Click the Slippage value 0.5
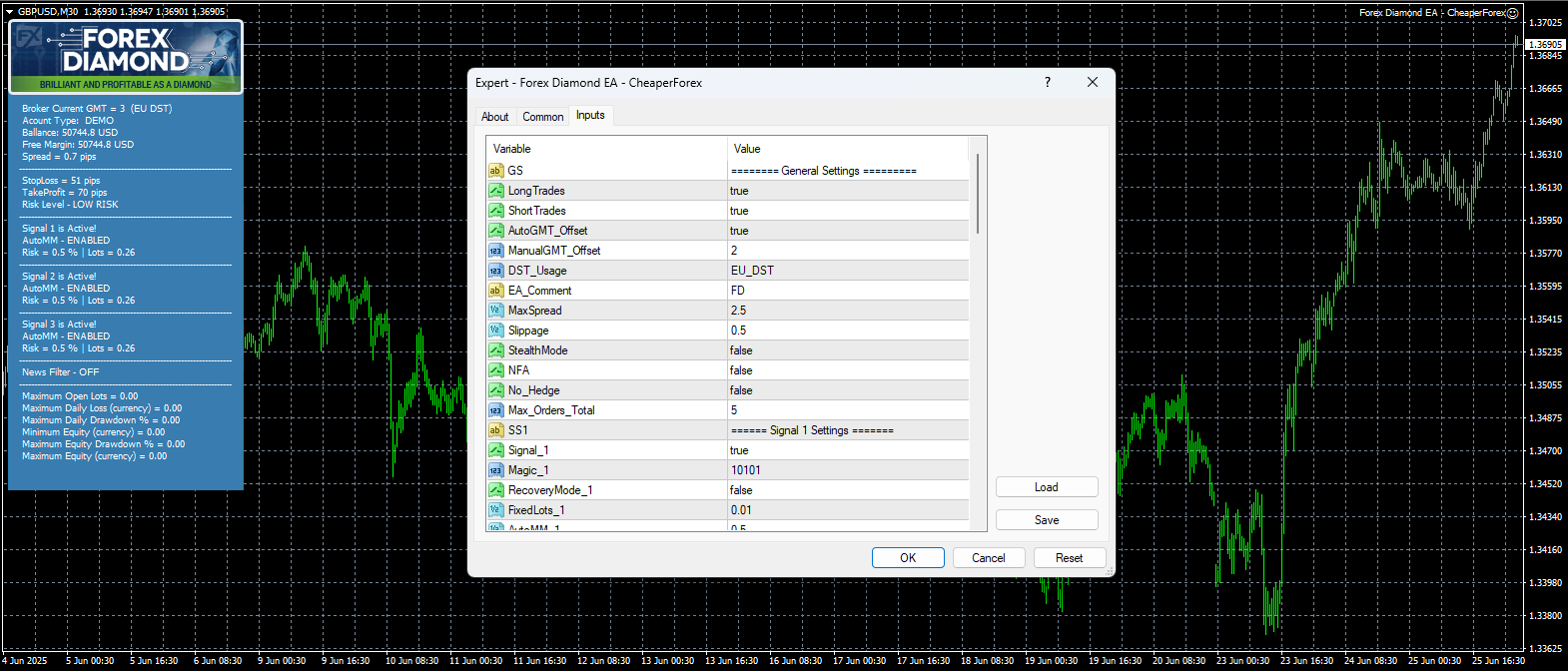This screenshot has height=671, width=1568. 738,331
